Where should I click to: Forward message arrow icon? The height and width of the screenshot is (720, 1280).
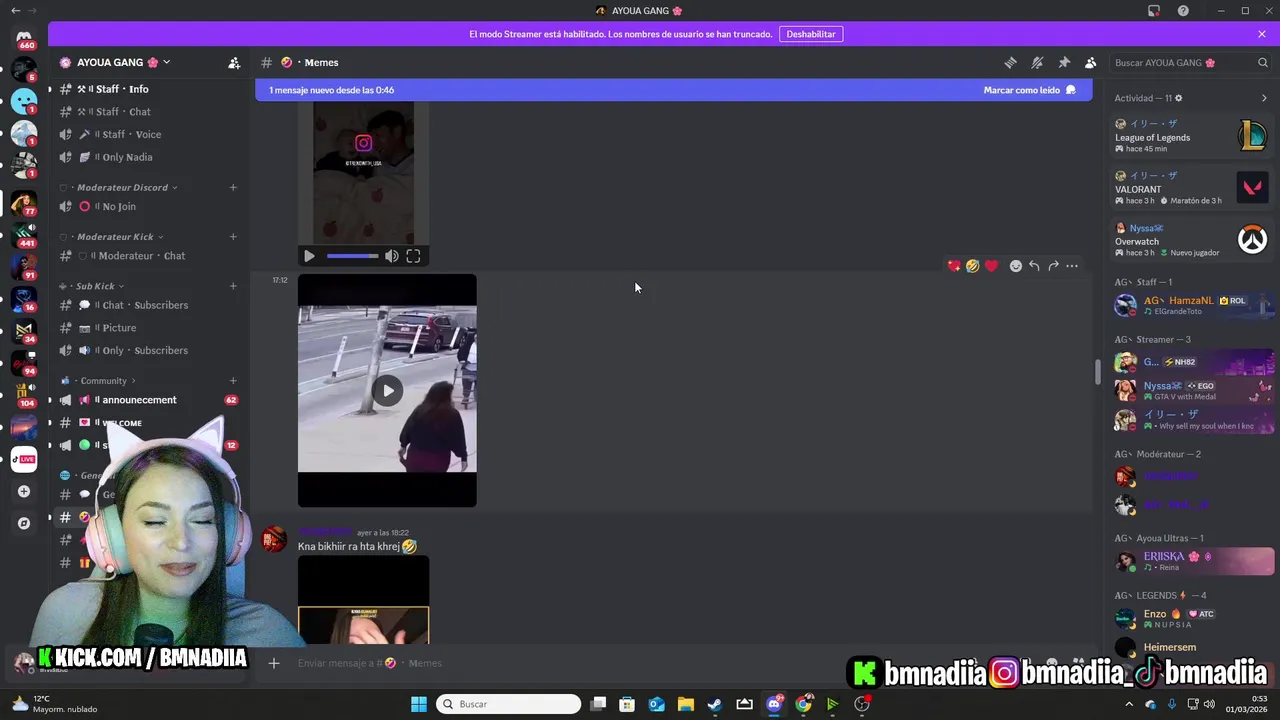[1053, 266]
